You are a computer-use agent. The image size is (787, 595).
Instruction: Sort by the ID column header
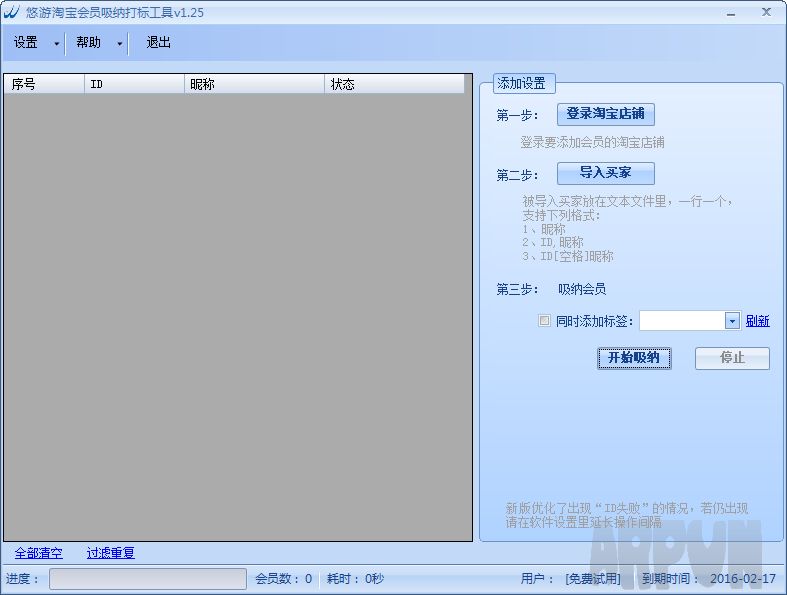click(135, 84)
